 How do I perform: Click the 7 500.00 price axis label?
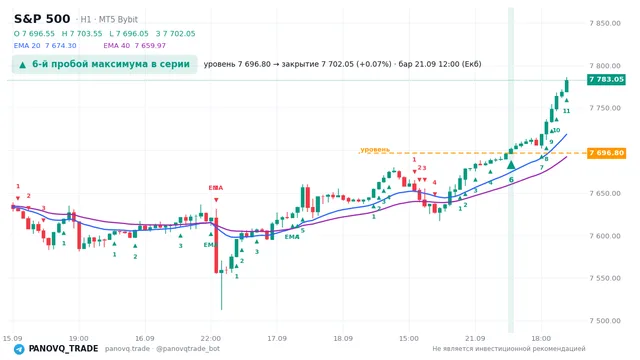(605, 321)
